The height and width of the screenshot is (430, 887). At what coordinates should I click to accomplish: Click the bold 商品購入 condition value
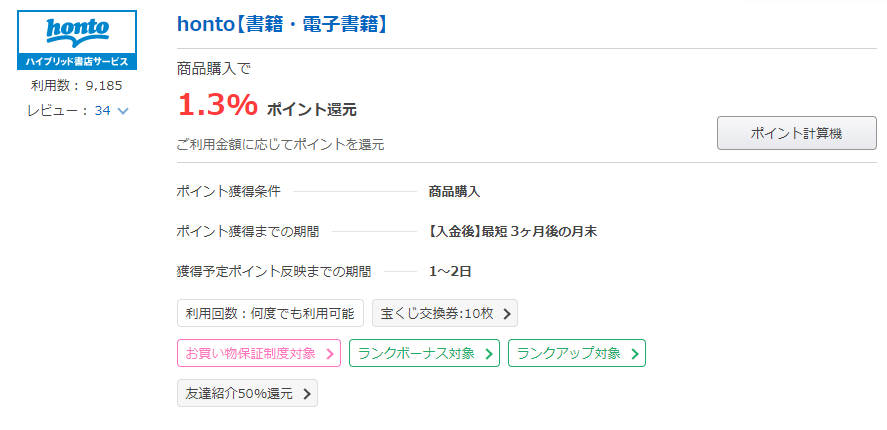454,191
